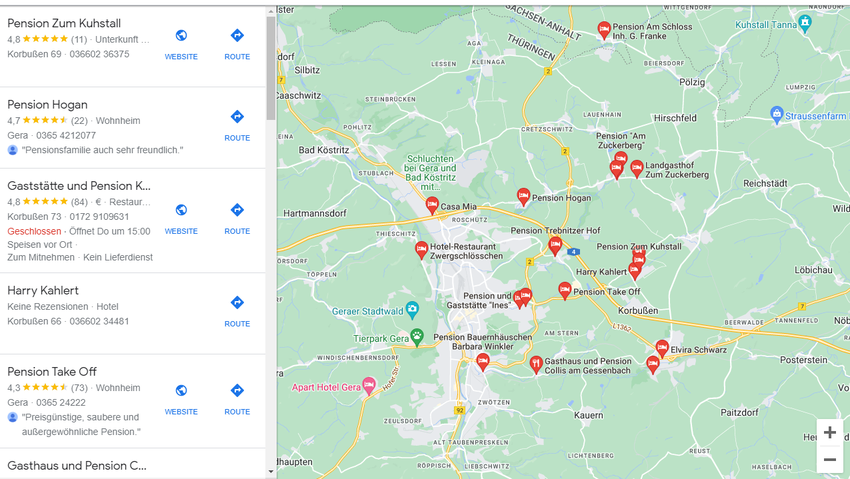Click Straussenfarm shopping marker
The image size is (850, 479).
[x=777, y=115]
